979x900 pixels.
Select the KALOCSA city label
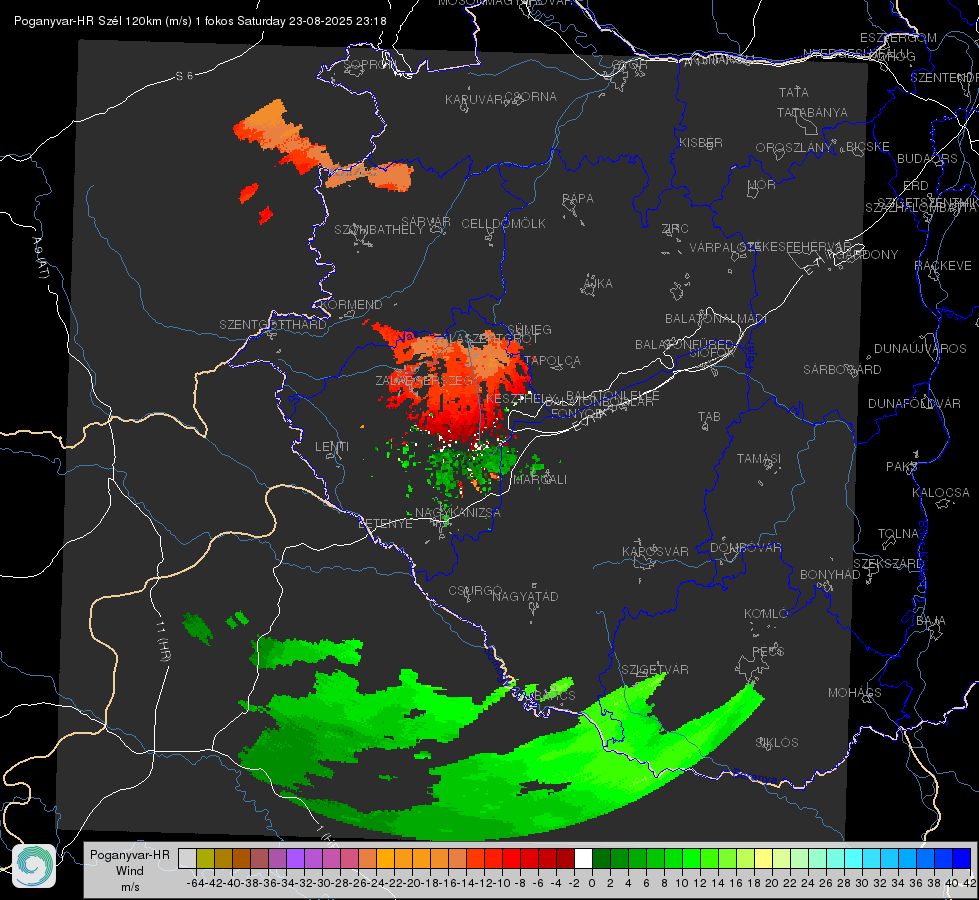pos(941,493)
